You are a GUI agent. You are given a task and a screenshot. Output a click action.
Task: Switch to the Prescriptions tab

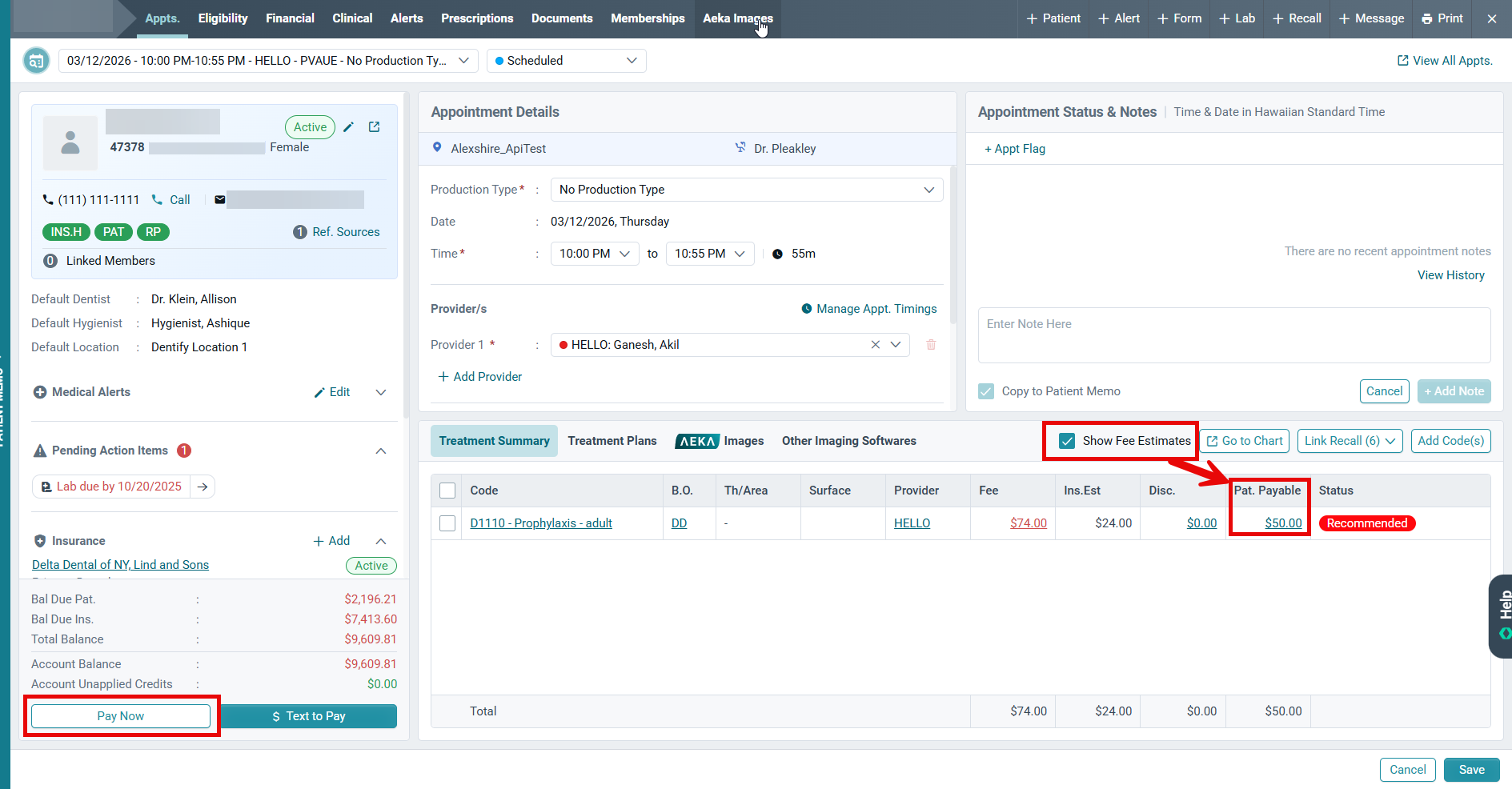pos(477,18)
